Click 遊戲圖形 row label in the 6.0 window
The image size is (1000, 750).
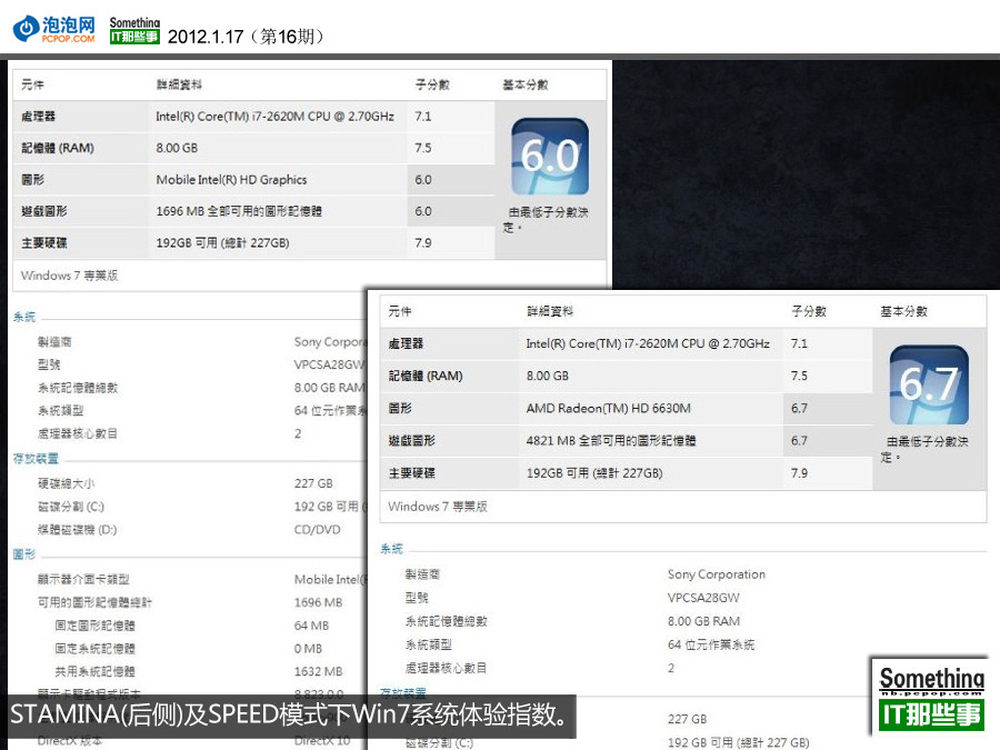point(44,211)
